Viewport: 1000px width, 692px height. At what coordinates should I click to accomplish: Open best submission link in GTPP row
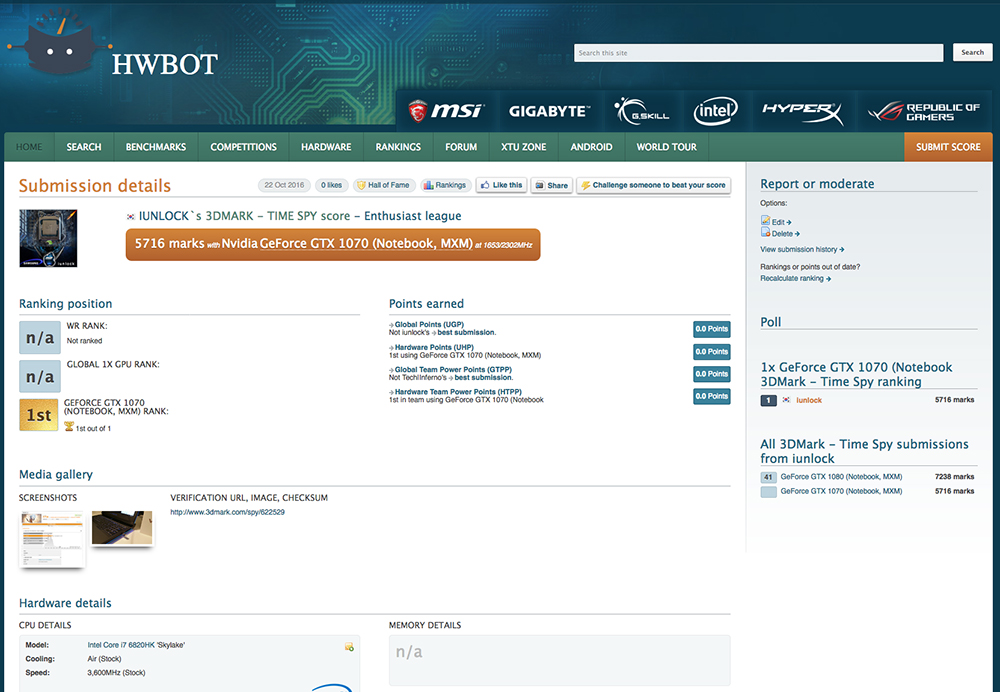tap(483, 378)
